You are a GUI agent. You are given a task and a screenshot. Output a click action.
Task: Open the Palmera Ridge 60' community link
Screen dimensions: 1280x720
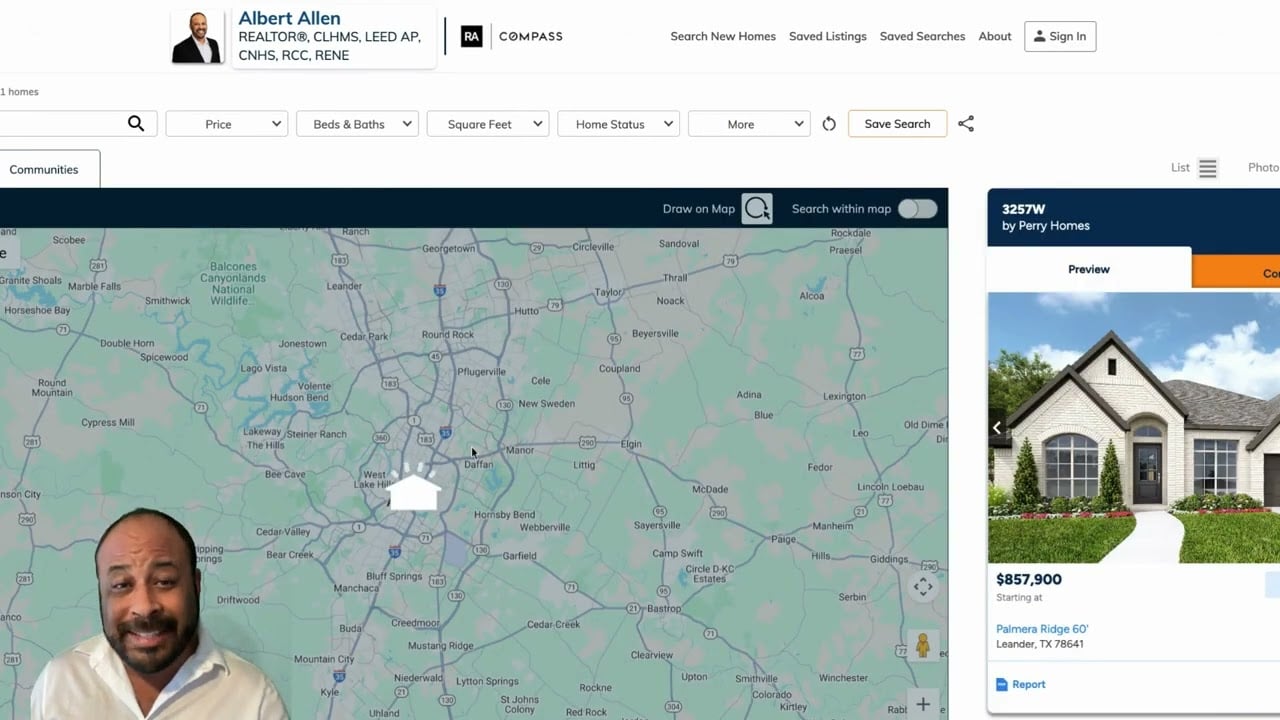1042,629
